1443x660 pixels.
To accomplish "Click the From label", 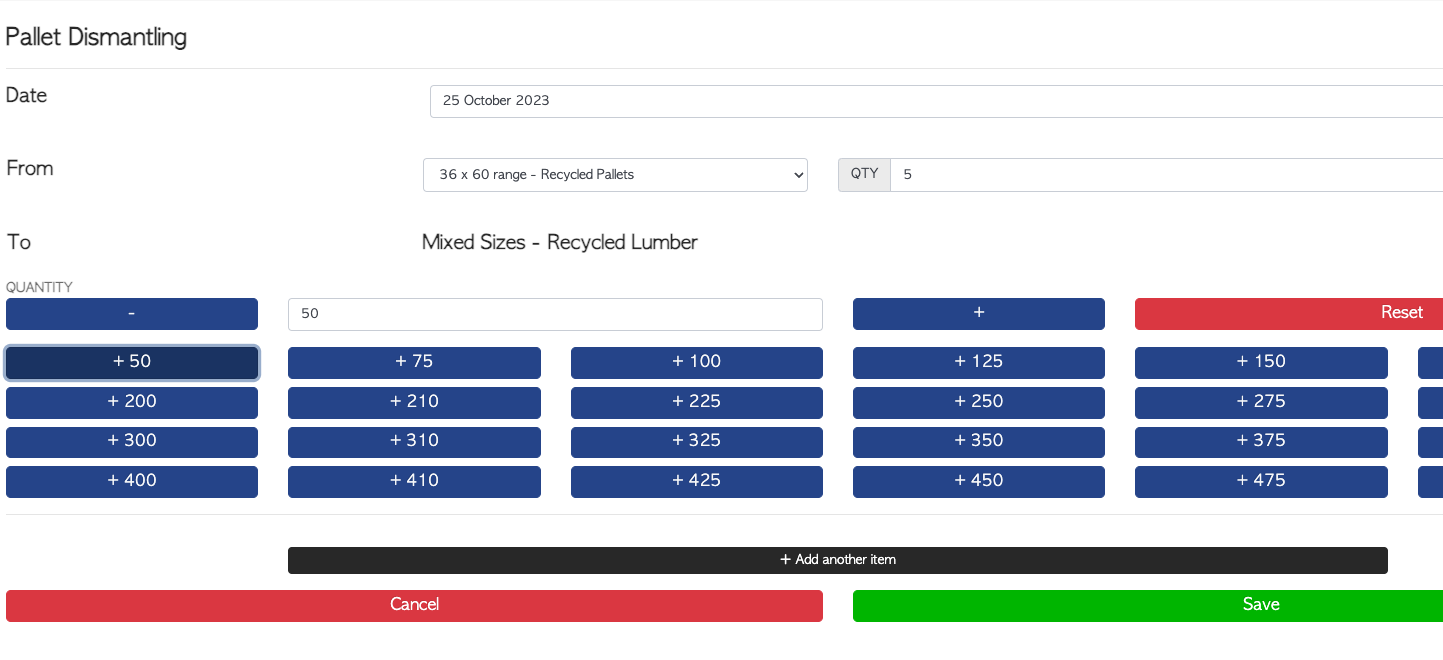I will pos(30,168).
